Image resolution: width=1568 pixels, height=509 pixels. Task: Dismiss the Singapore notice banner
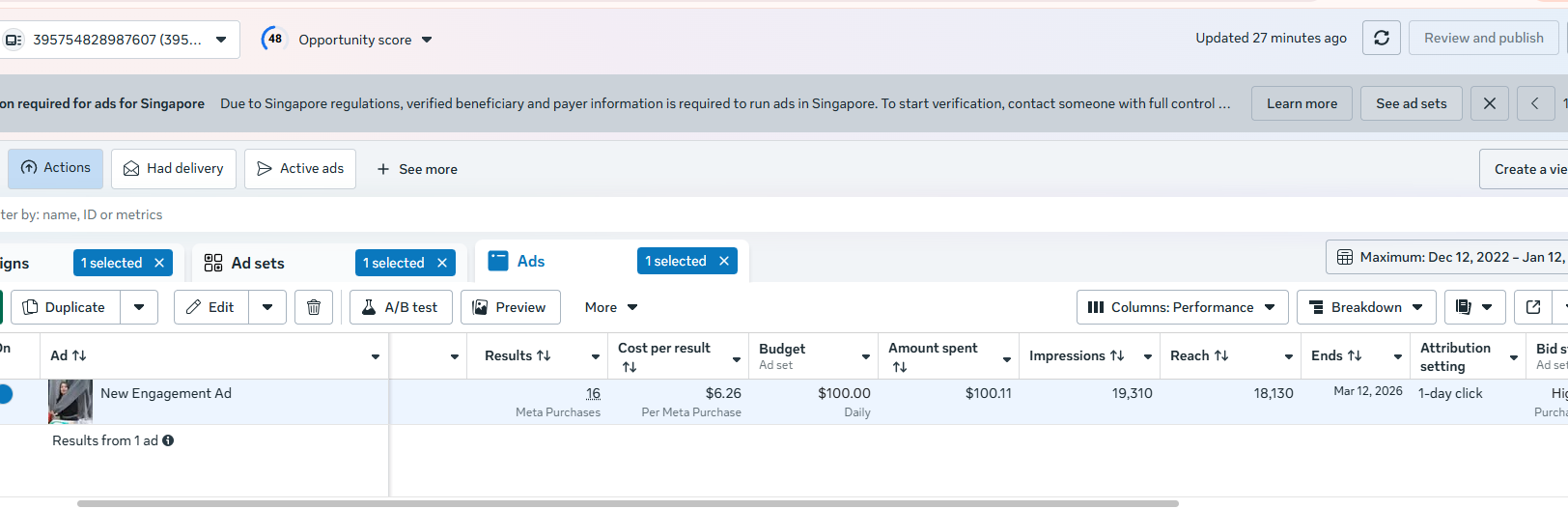1490,103
